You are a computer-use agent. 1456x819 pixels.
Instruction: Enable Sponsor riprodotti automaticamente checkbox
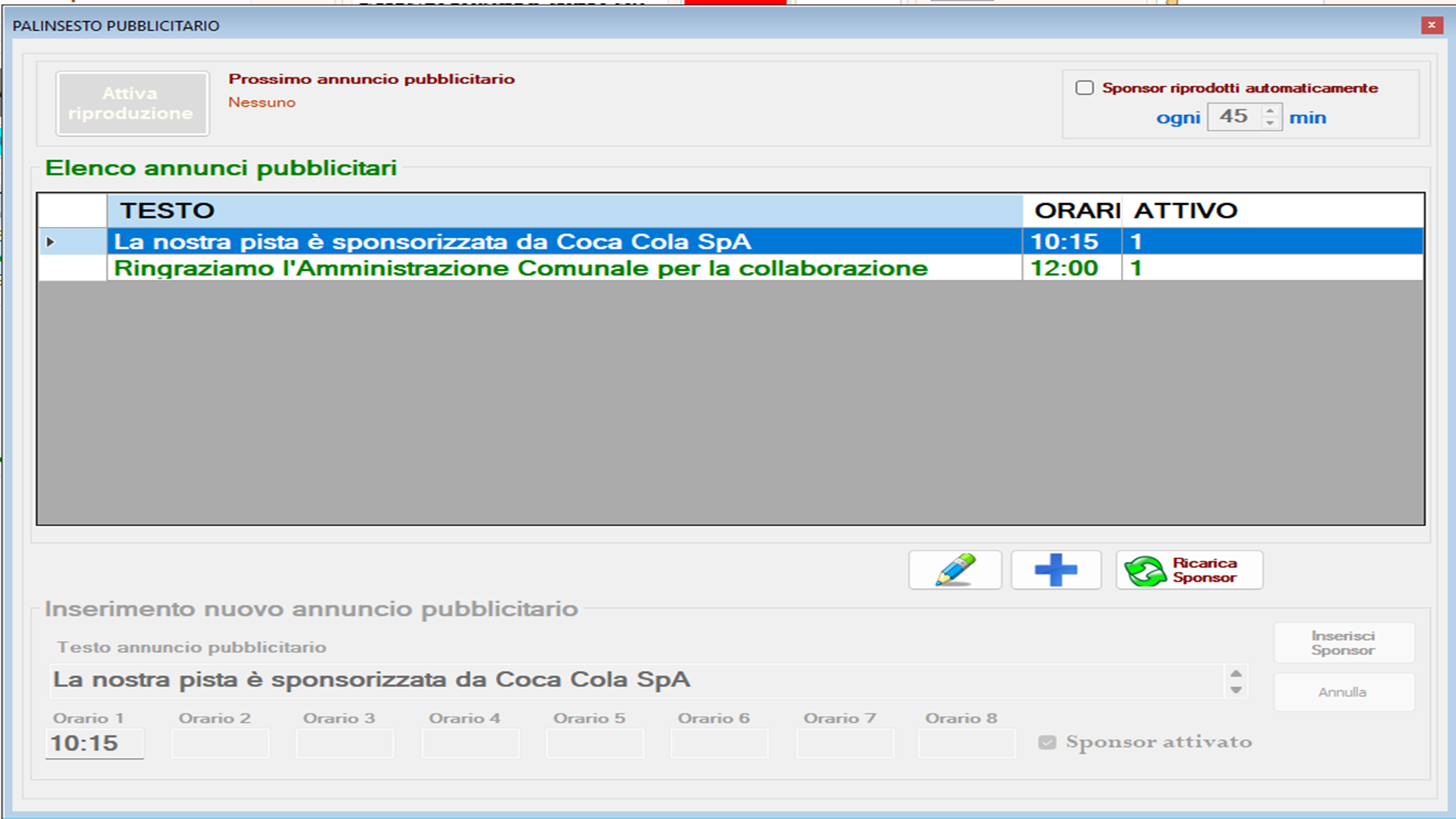coord(1085,88)
